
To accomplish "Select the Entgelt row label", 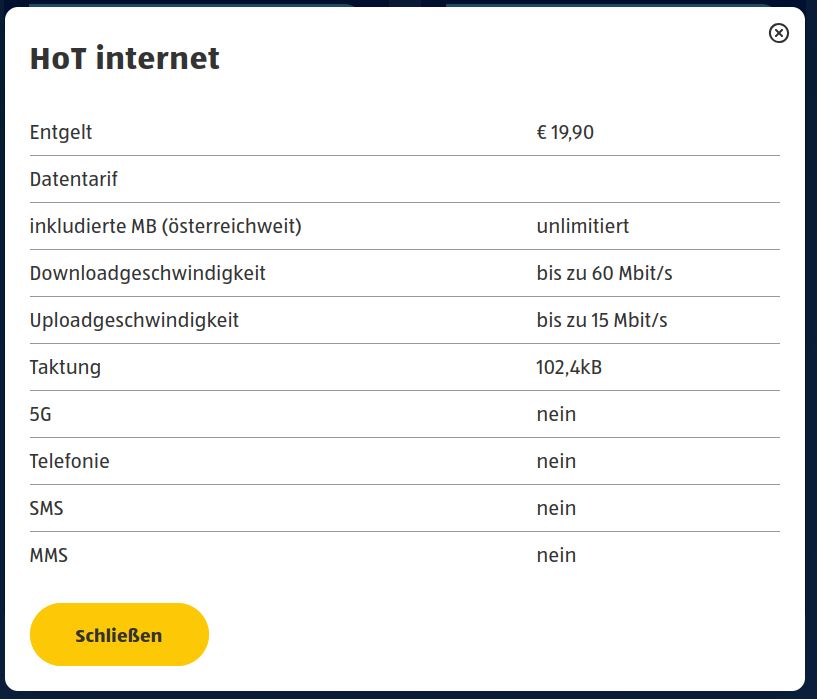I will point(61,132).
